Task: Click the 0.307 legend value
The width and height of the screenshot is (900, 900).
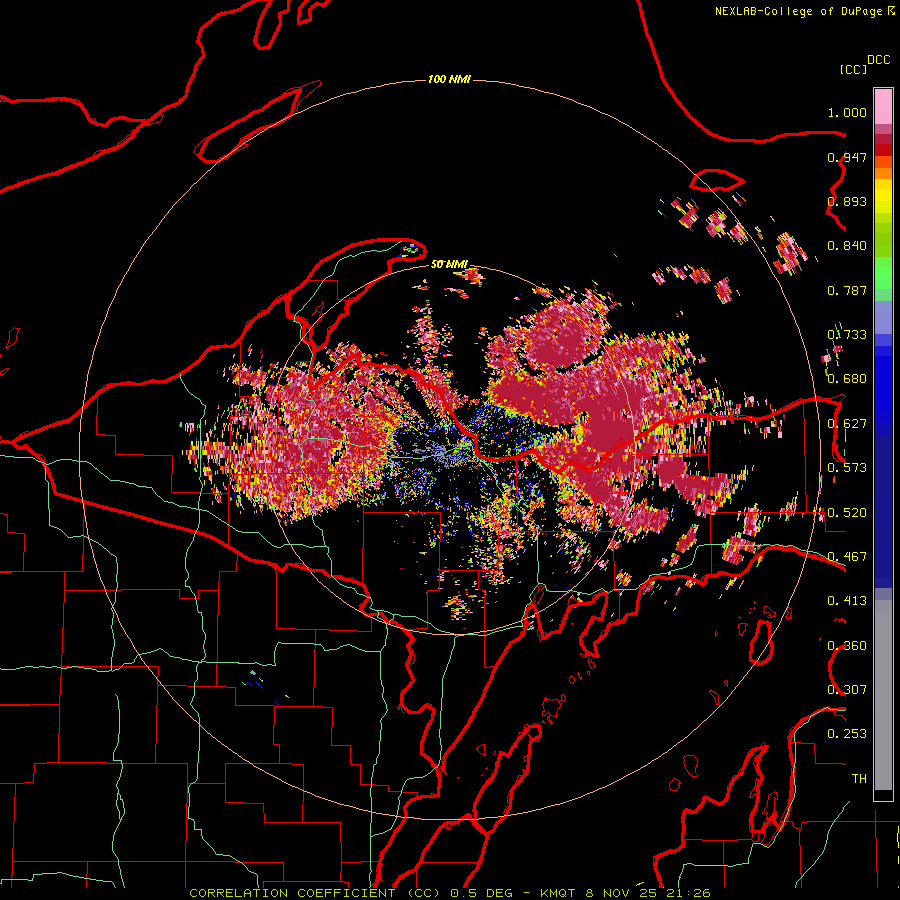Action: pyautogui.click(x=847, y=690)
